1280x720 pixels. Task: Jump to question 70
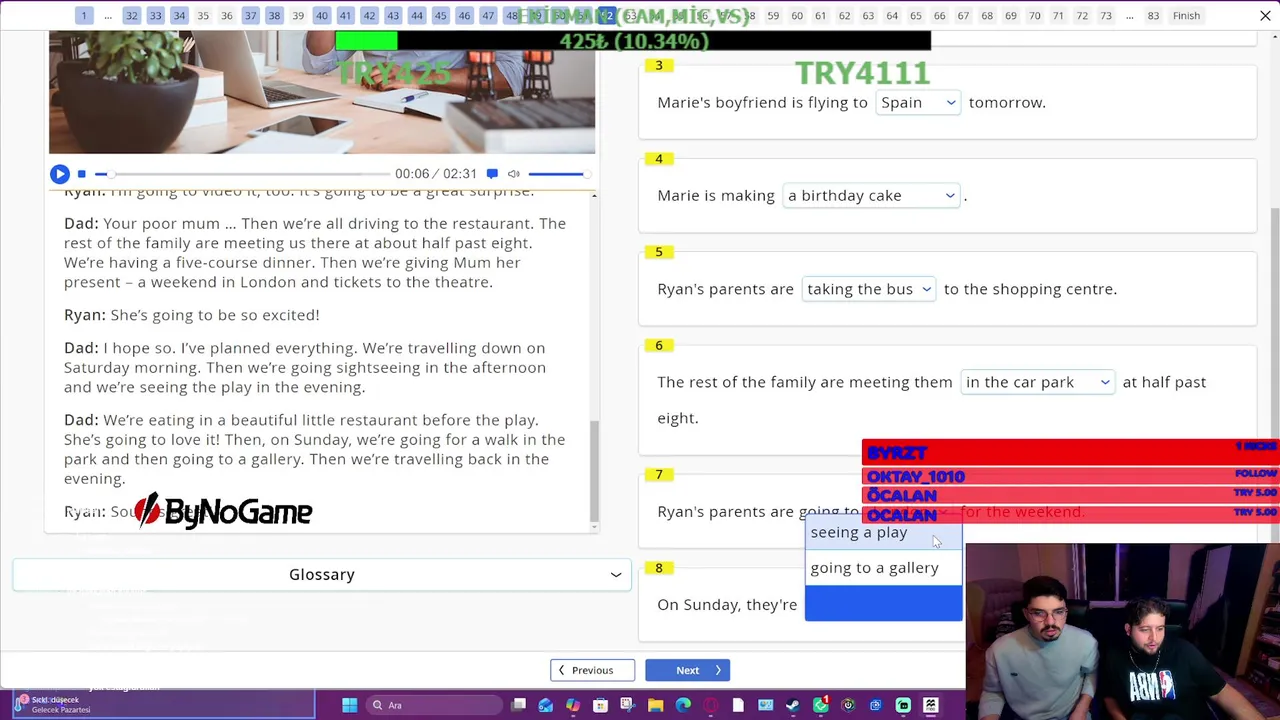[x=1035, y=16]
